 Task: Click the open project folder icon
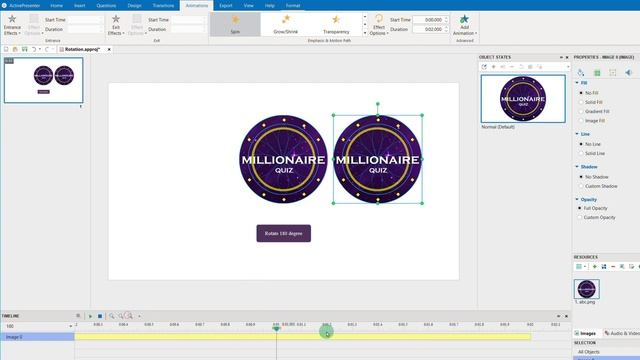15,49
